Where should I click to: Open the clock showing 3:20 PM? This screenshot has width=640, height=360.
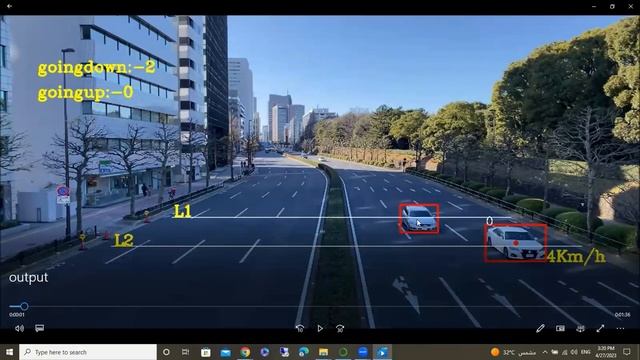[606, 352]
